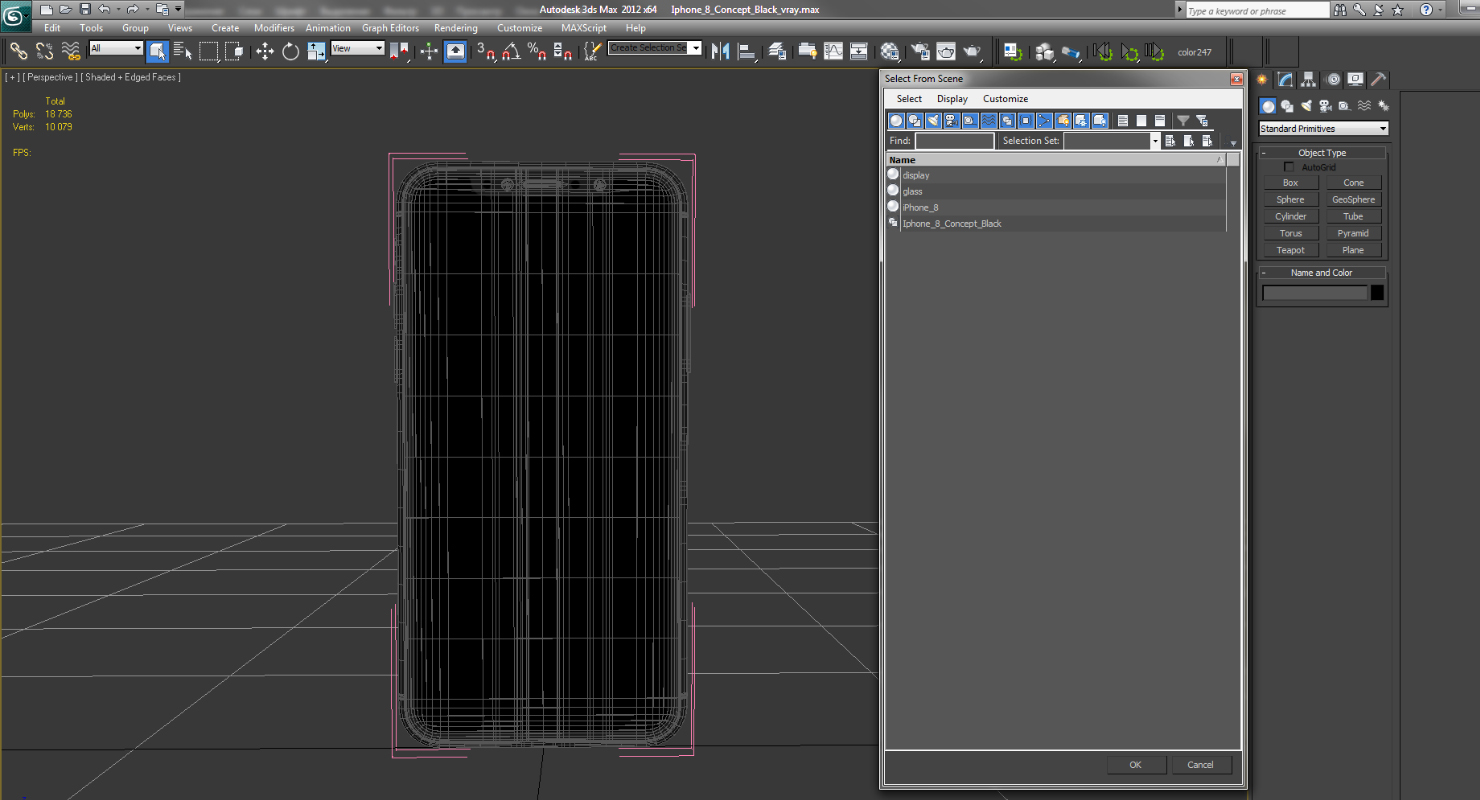The width and height of the screenshot is (1480, 800).
Task: Toggle the Snaps Toggle 3D button
Action: click(x=487, y=51)
